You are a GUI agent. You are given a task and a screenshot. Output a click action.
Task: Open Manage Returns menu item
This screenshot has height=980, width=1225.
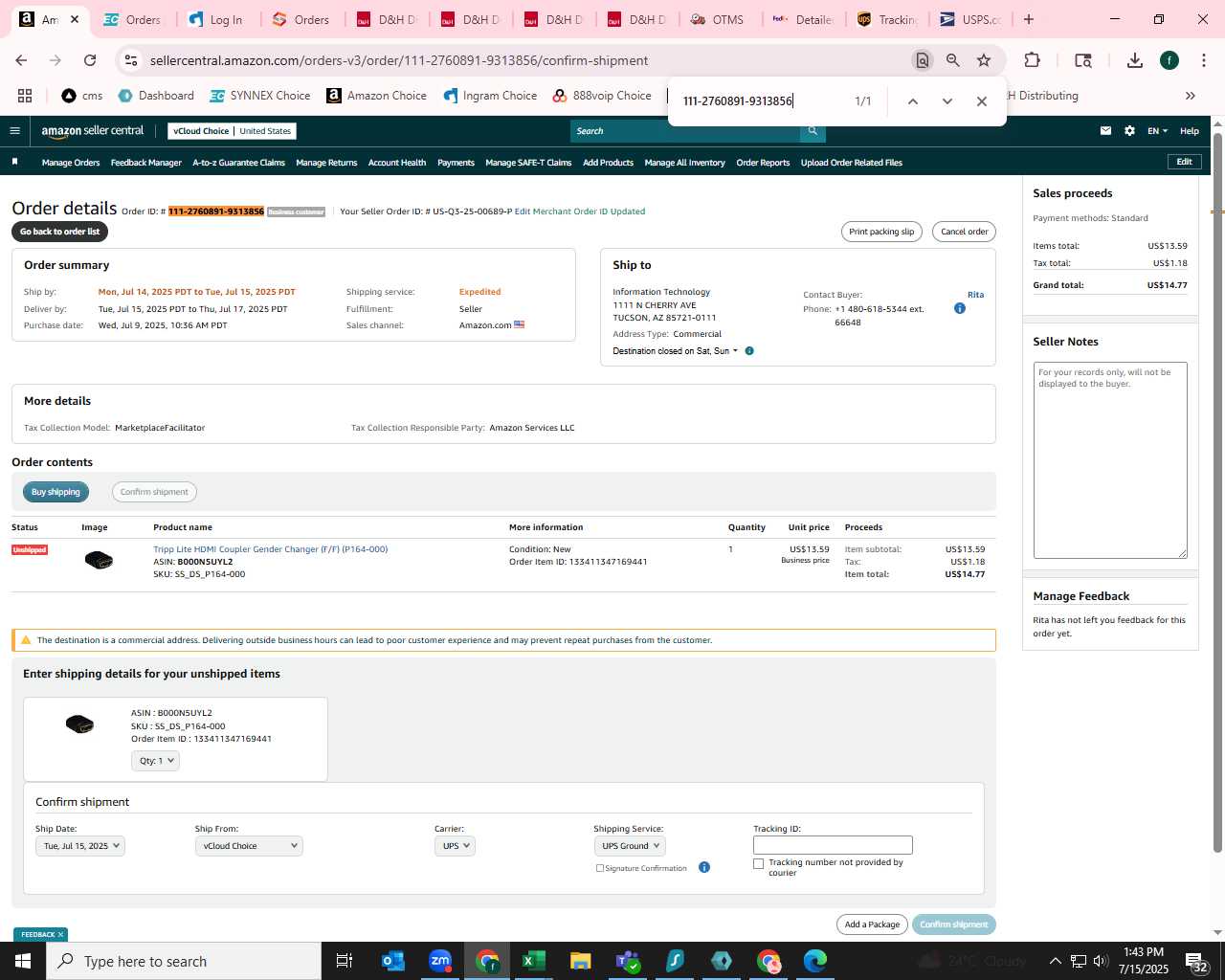pyautogui.click(x=326, y=163)
